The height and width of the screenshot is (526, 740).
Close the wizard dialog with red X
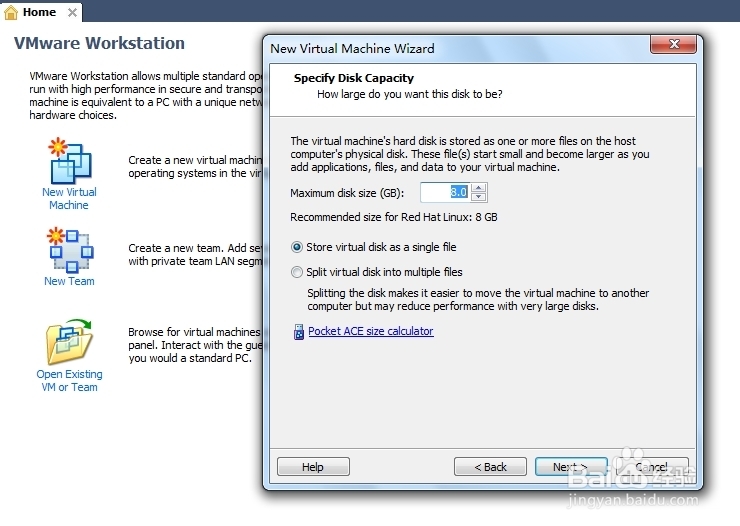(673, 44)
